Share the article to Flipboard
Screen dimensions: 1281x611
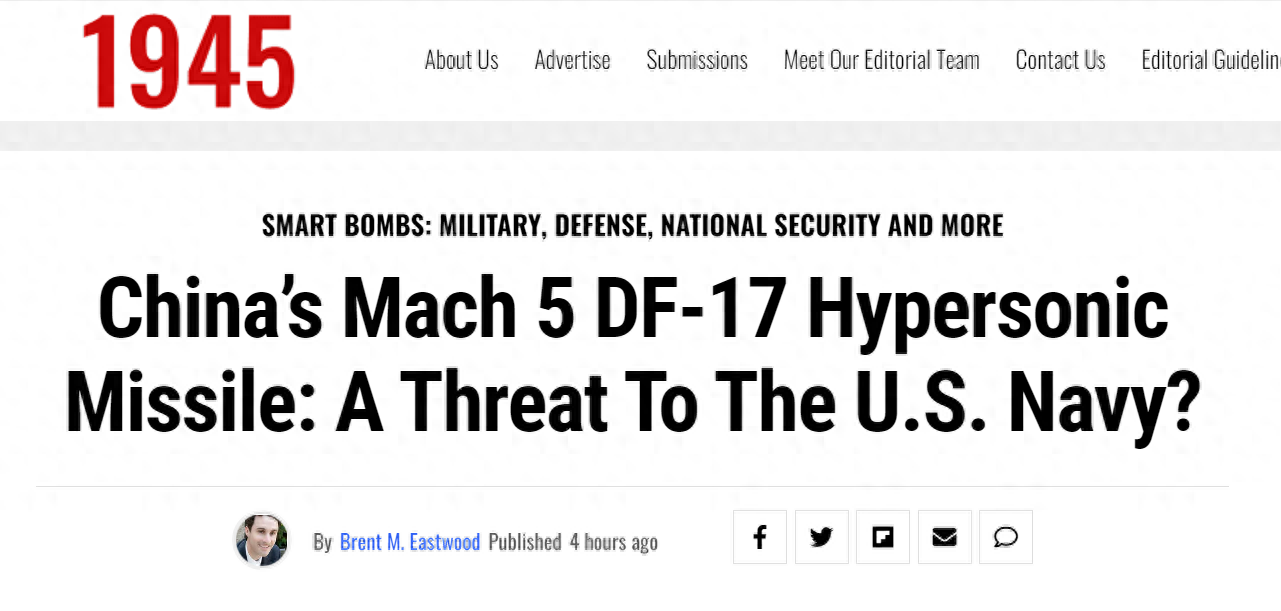point(883,538)
